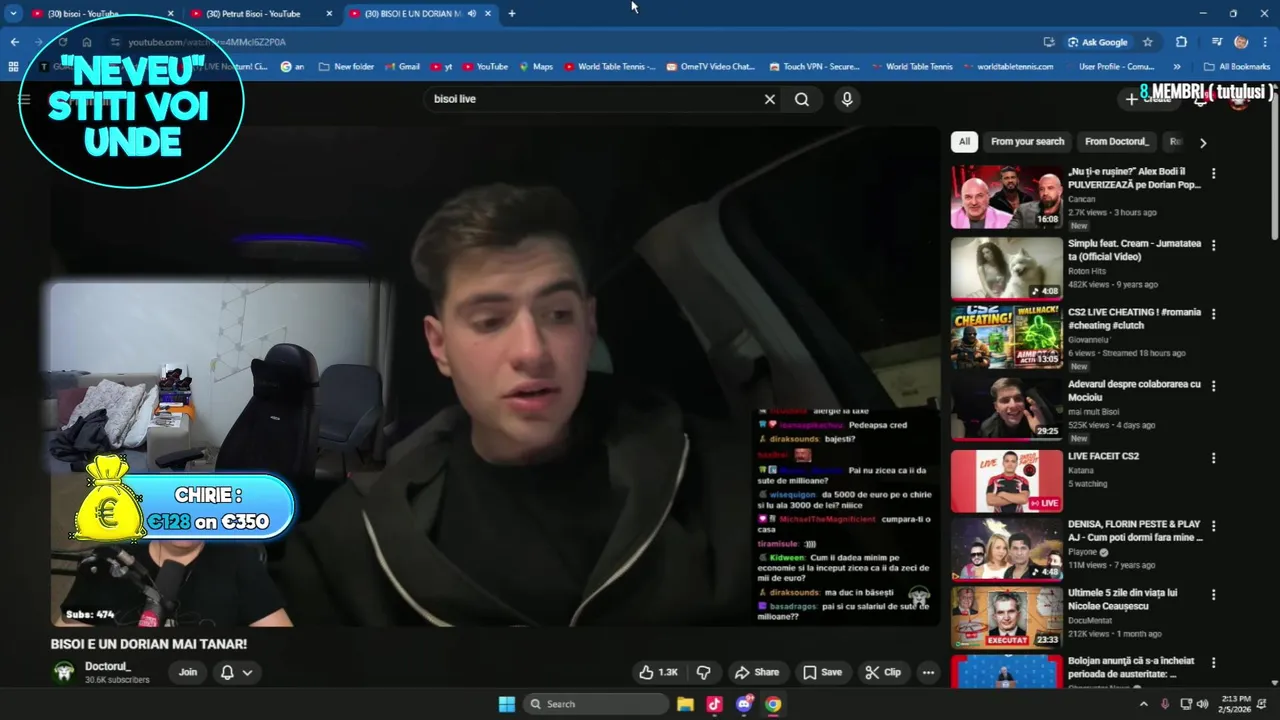Close the 'Petrut Bisoi - YouTube' tab
Screen dimensions: 1280x720
pyautogui.click(x=329, y=14)
